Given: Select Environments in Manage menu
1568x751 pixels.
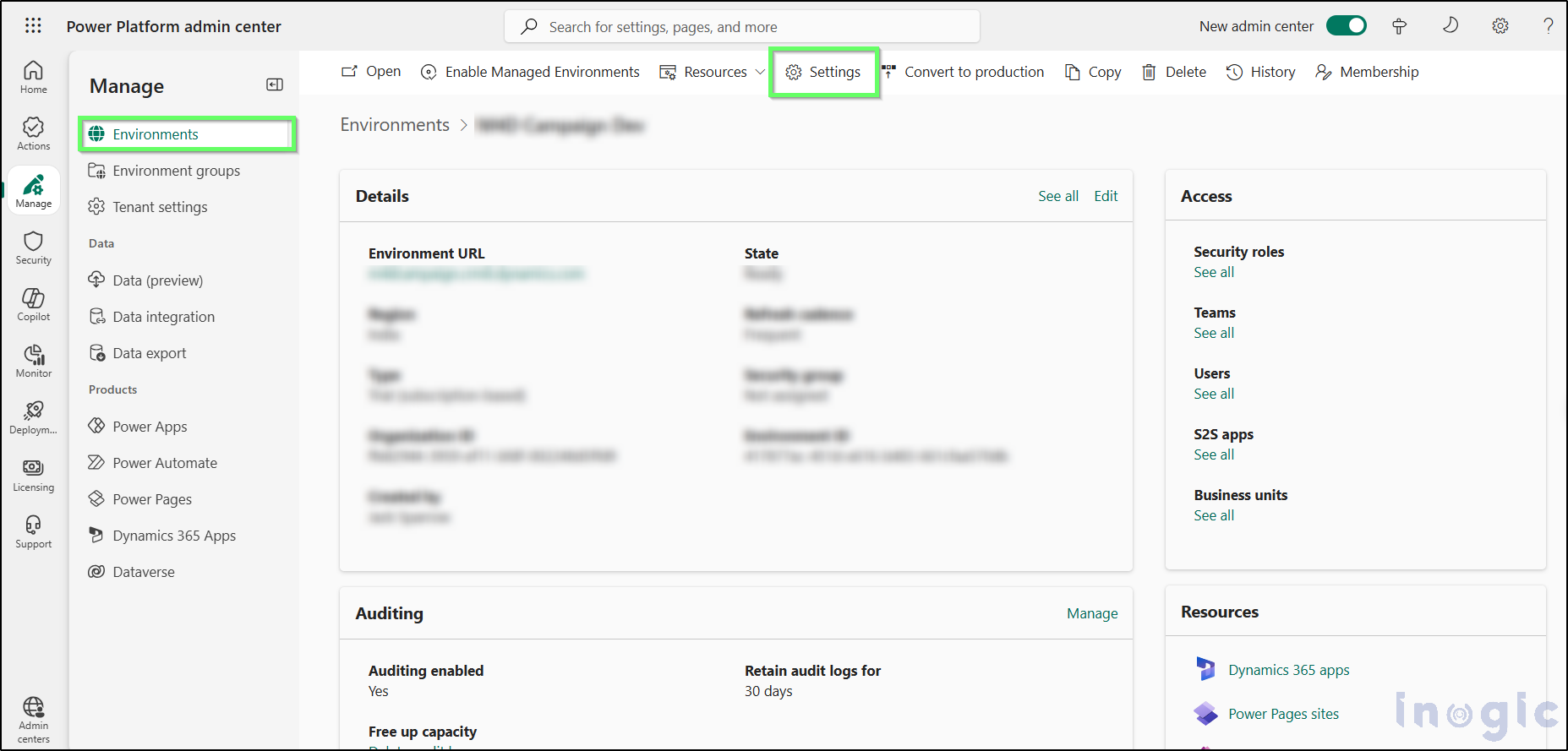Looking at the screenshot, I should [187, 134].
